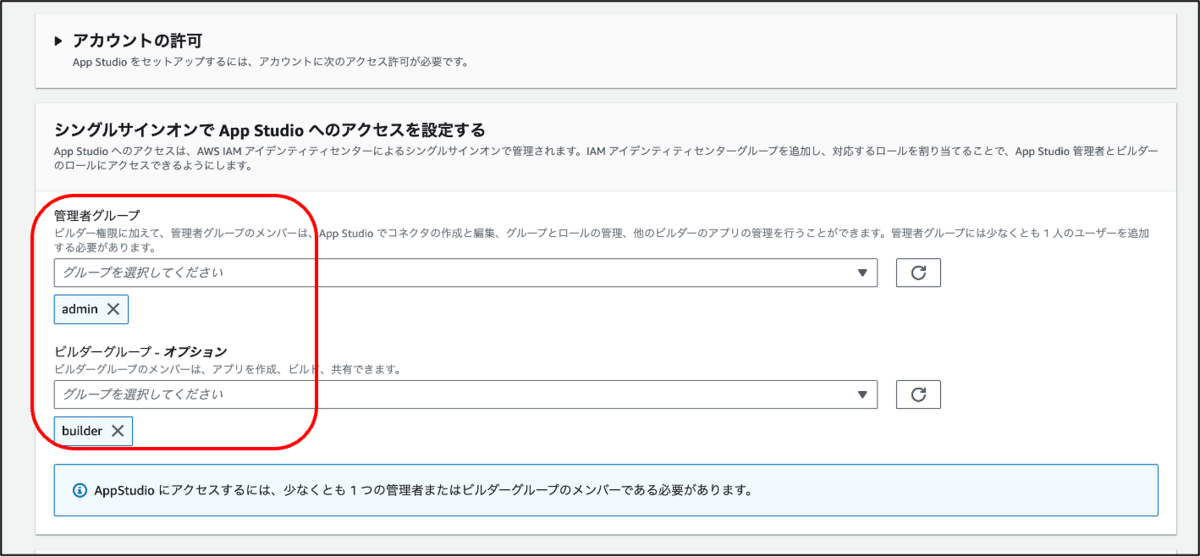Image resolution: width=1200 pixels, height=557 pixels.
Task: Refresh the 管理者グループ group list
Action: pyautogui.click(x=918, y=272)
